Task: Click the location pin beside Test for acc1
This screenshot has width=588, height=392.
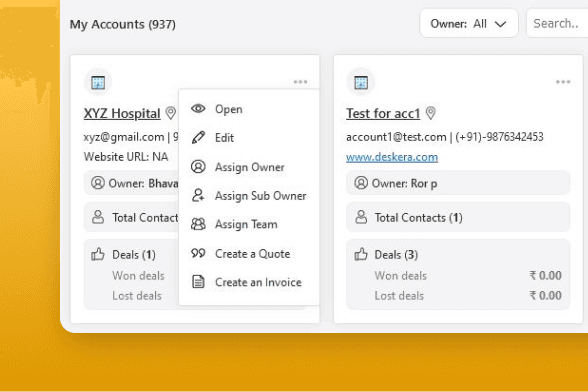Action: pos(430,113)
